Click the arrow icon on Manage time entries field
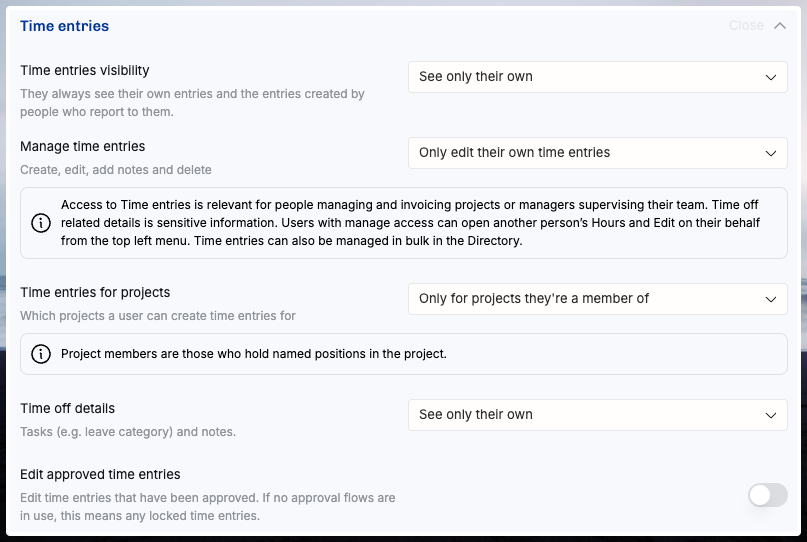 click(770, 153)
